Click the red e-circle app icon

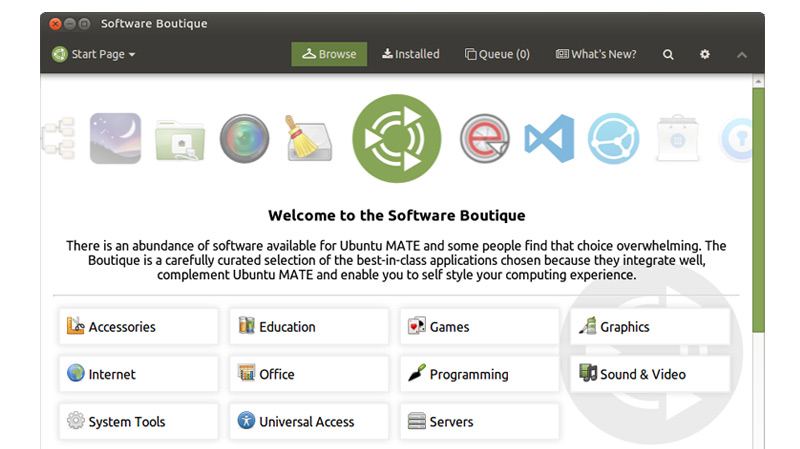tap(485, 138)
